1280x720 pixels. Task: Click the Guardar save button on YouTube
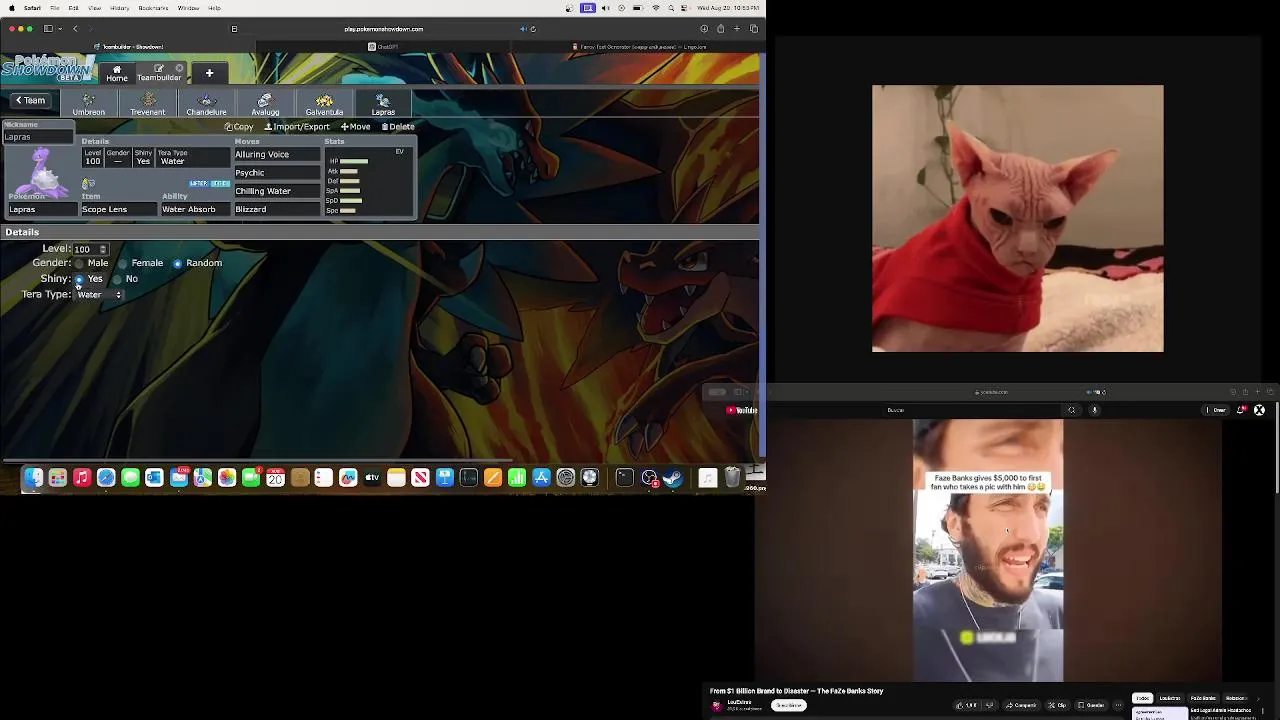(x=1091, y=705)
